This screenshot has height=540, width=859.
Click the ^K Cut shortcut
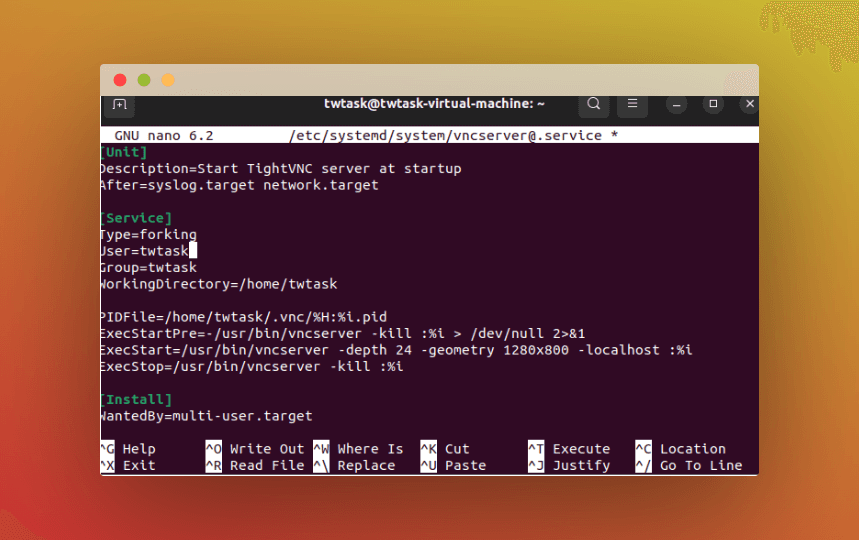coord(445,449)
